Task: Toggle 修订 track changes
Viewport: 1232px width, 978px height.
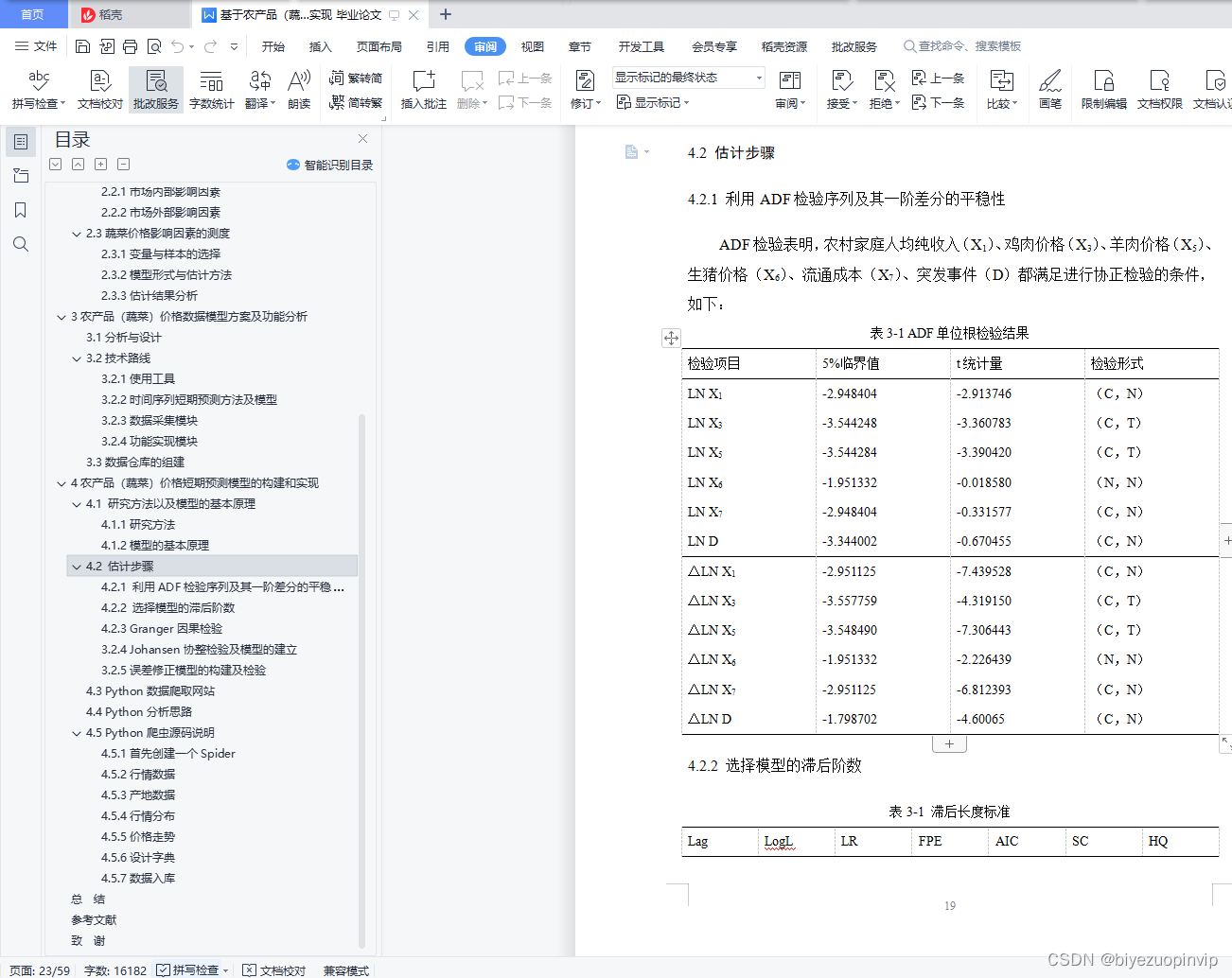Action: click(x=585, y=90)
